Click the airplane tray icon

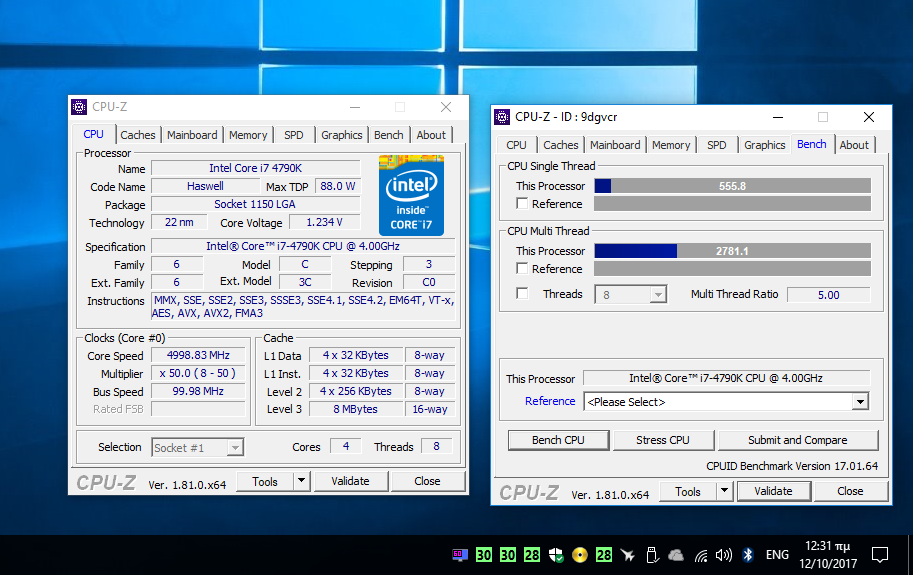pos(628,555)
